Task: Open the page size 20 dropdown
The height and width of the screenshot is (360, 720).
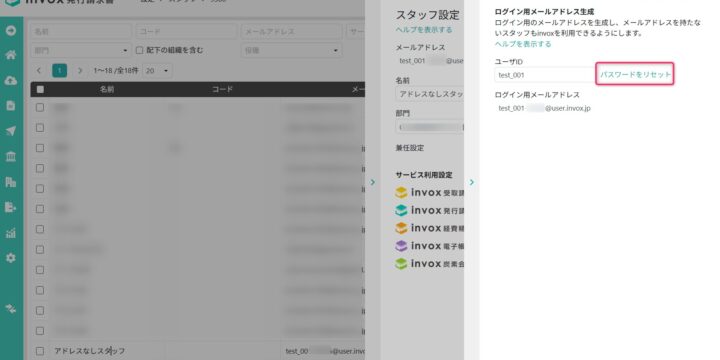Action: (x=158, y=71)
